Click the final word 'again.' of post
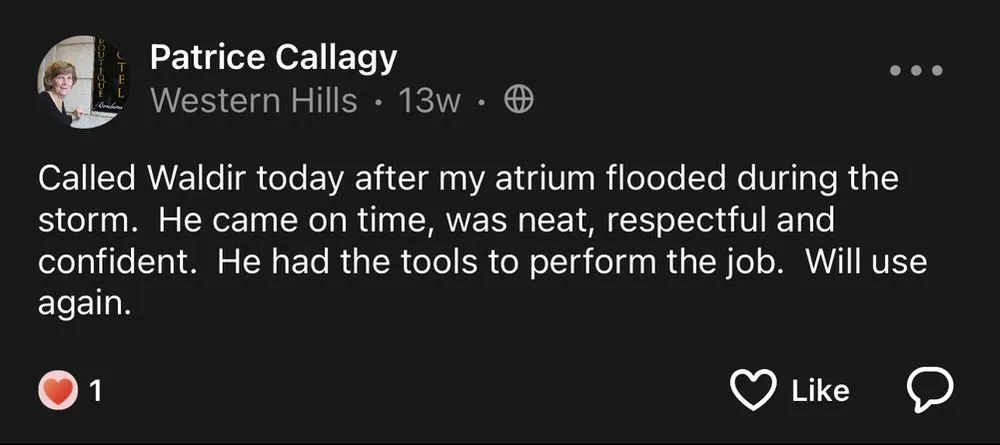Screen dimensions: 1000x445 [x=84, y=304]
